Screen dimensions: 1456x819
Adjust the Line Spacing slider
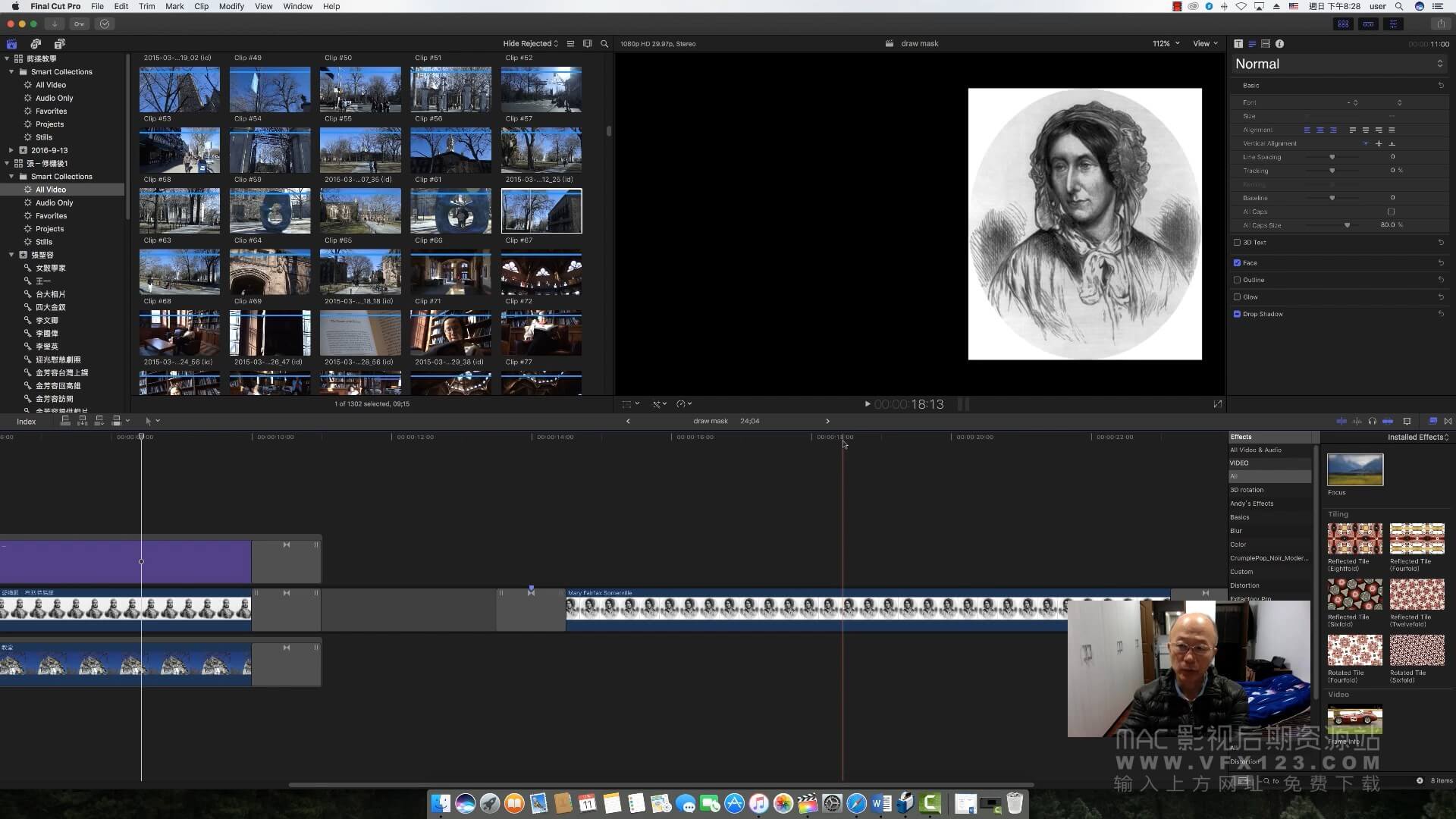[1332, 157]
